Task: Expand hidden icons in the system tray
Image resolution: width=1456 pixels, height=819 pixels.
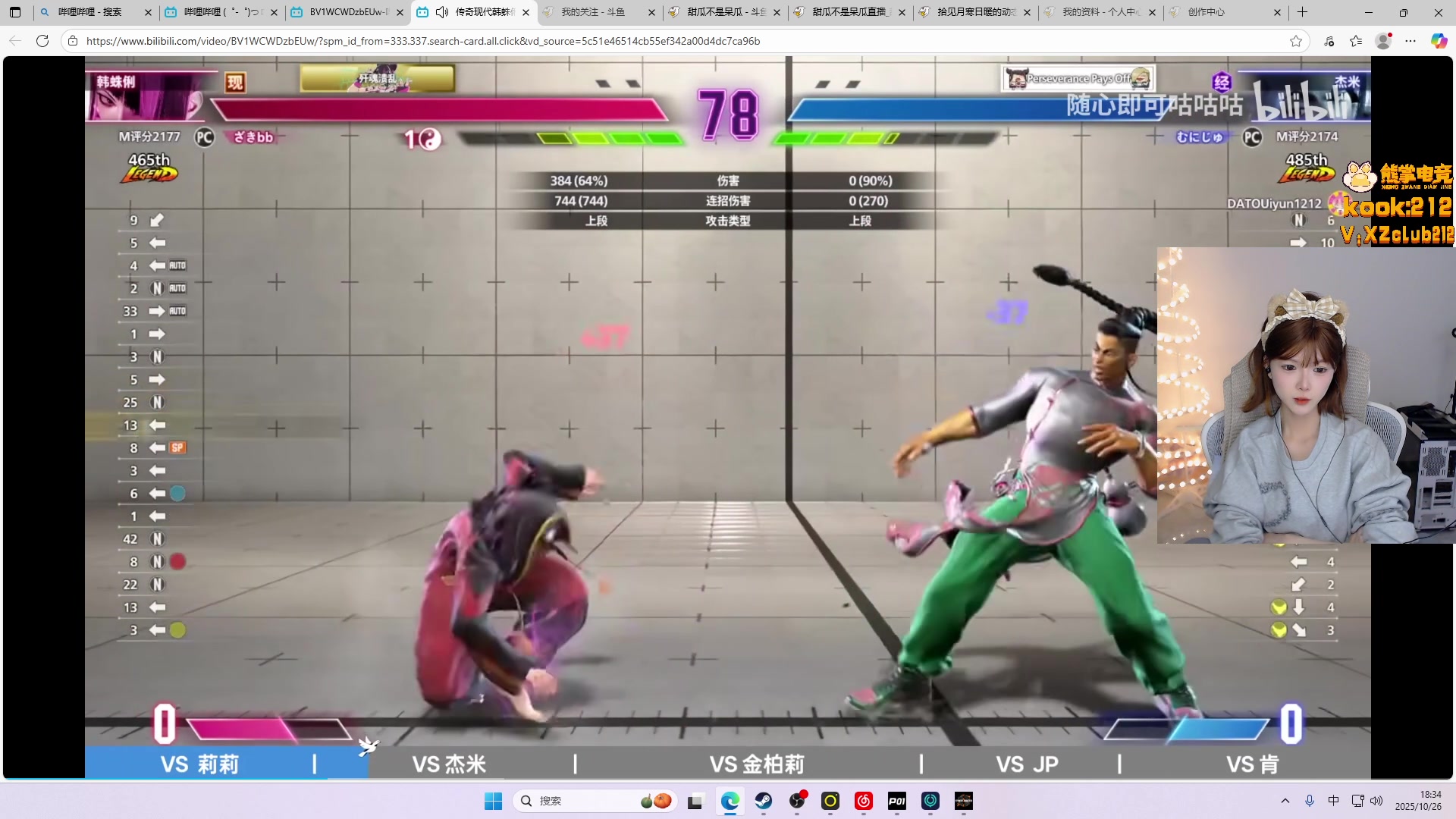Action: (1286, 801)
